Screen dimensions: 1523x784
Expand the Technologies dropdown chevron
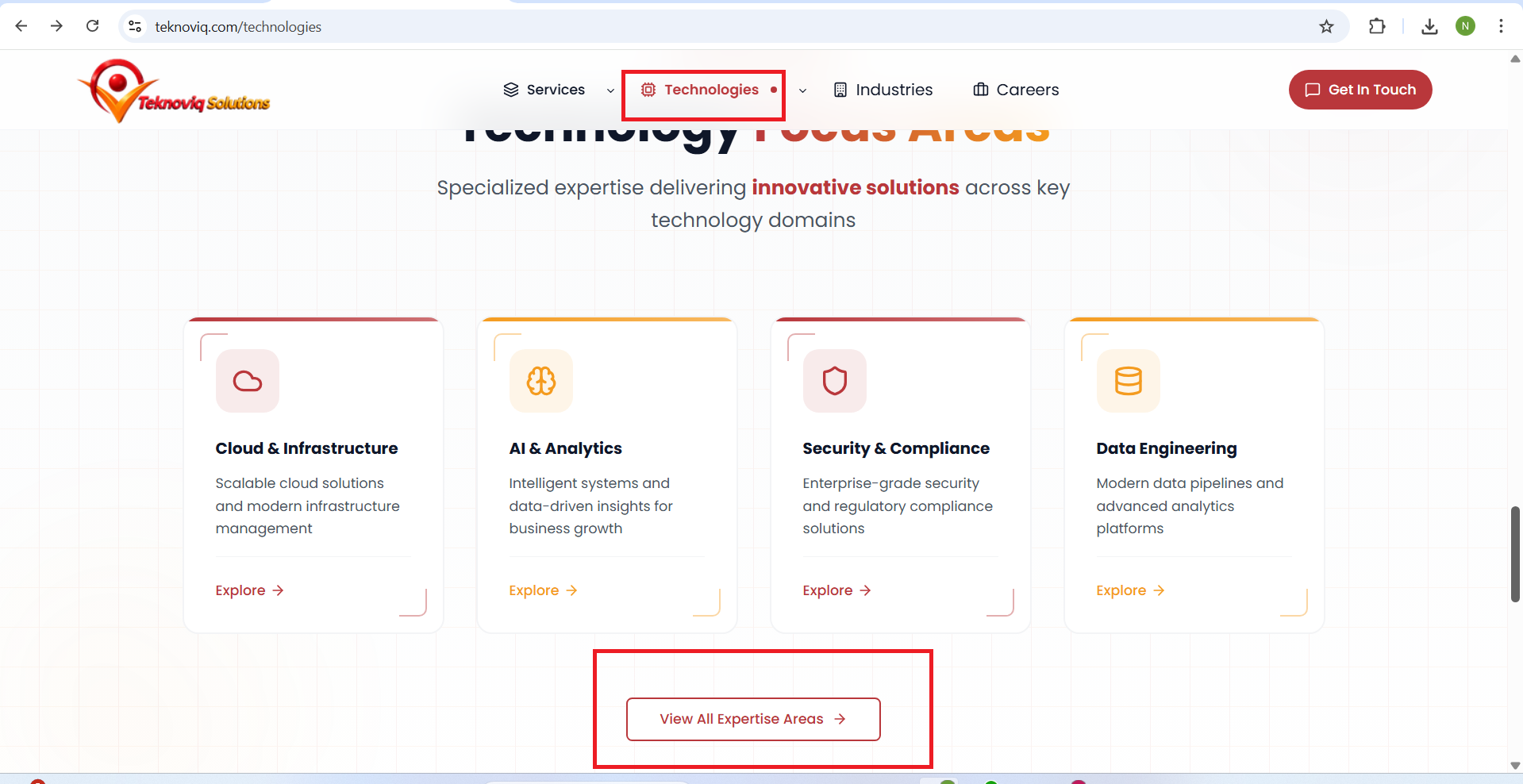[802, 90]
